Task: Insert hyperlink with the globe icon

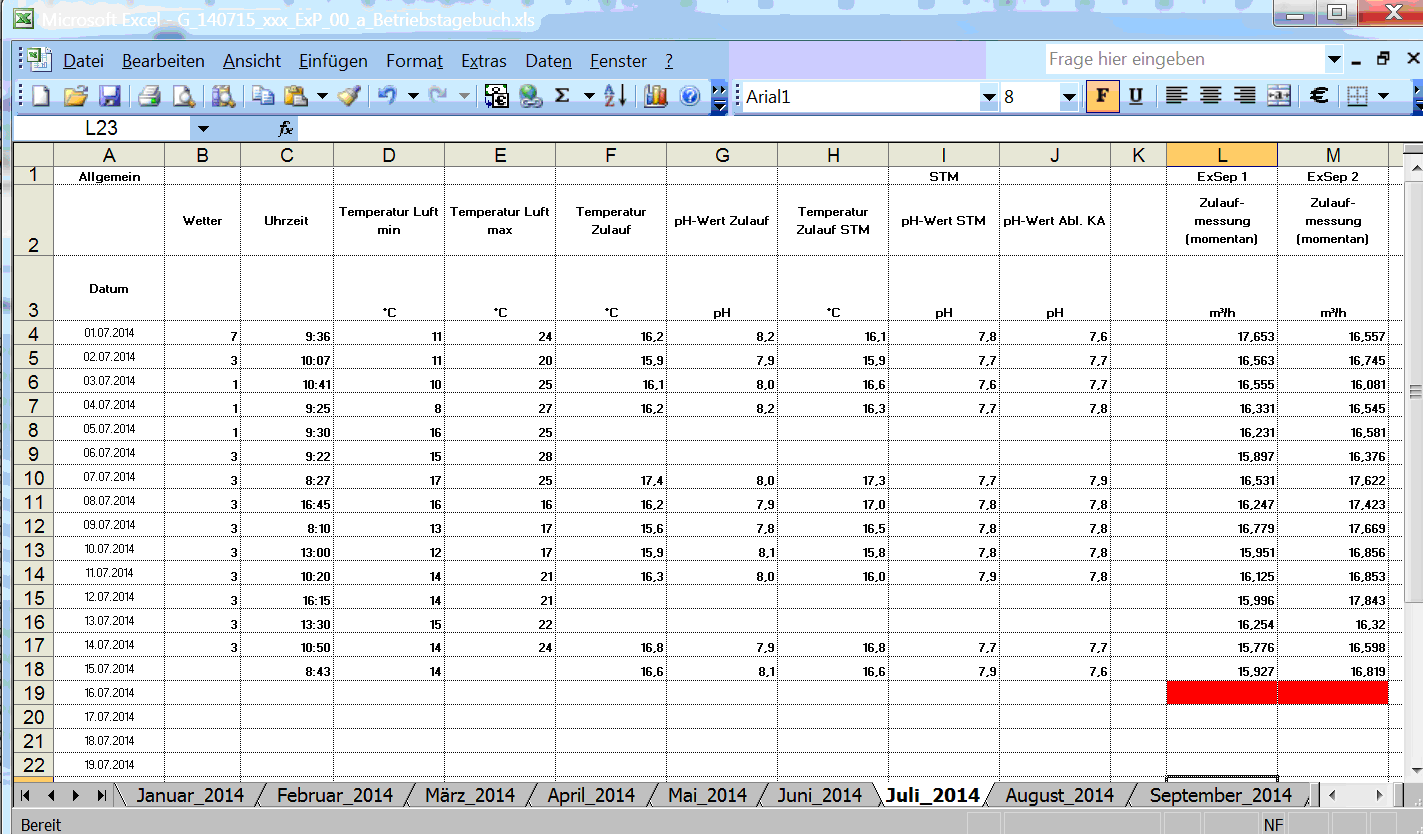Action: tap(529, 96)
